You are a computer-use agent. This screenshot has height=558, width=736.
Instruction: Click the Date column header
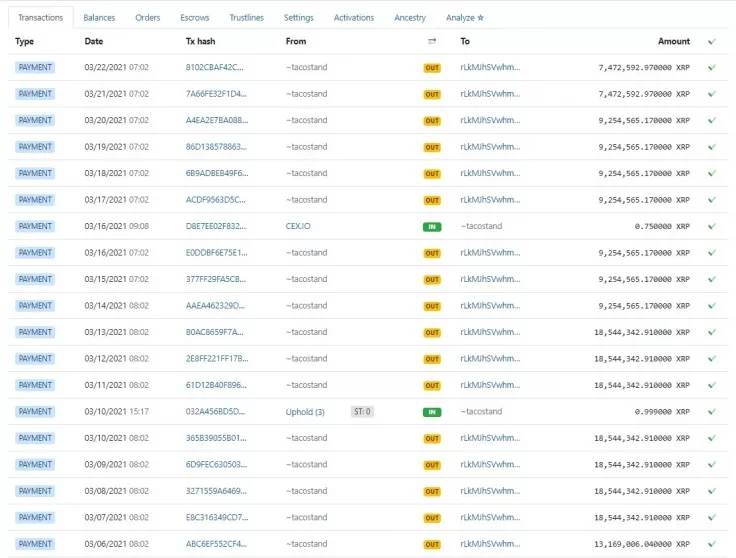tap(94, 41)
